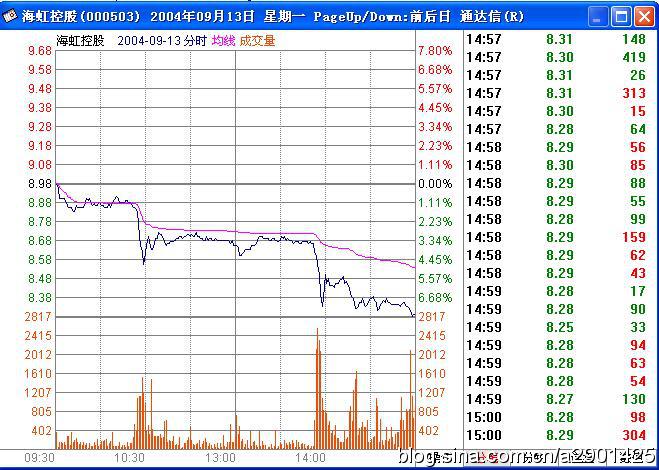
Task: Click the 13:00 time axis label
Action: (x=221, y=457)
